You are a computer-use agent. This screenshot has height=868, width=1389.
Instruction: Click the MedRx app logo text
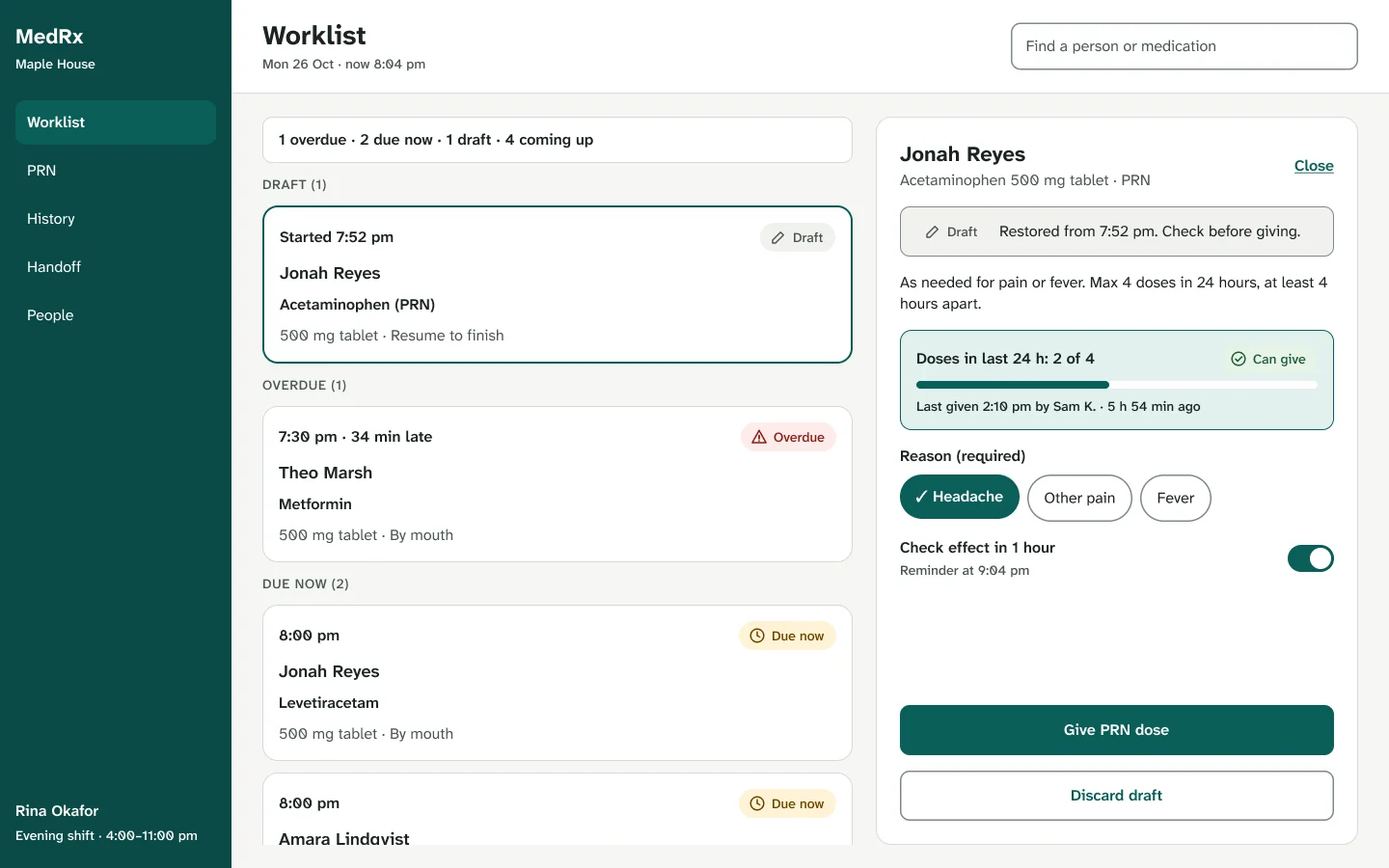tap(49, 37)
